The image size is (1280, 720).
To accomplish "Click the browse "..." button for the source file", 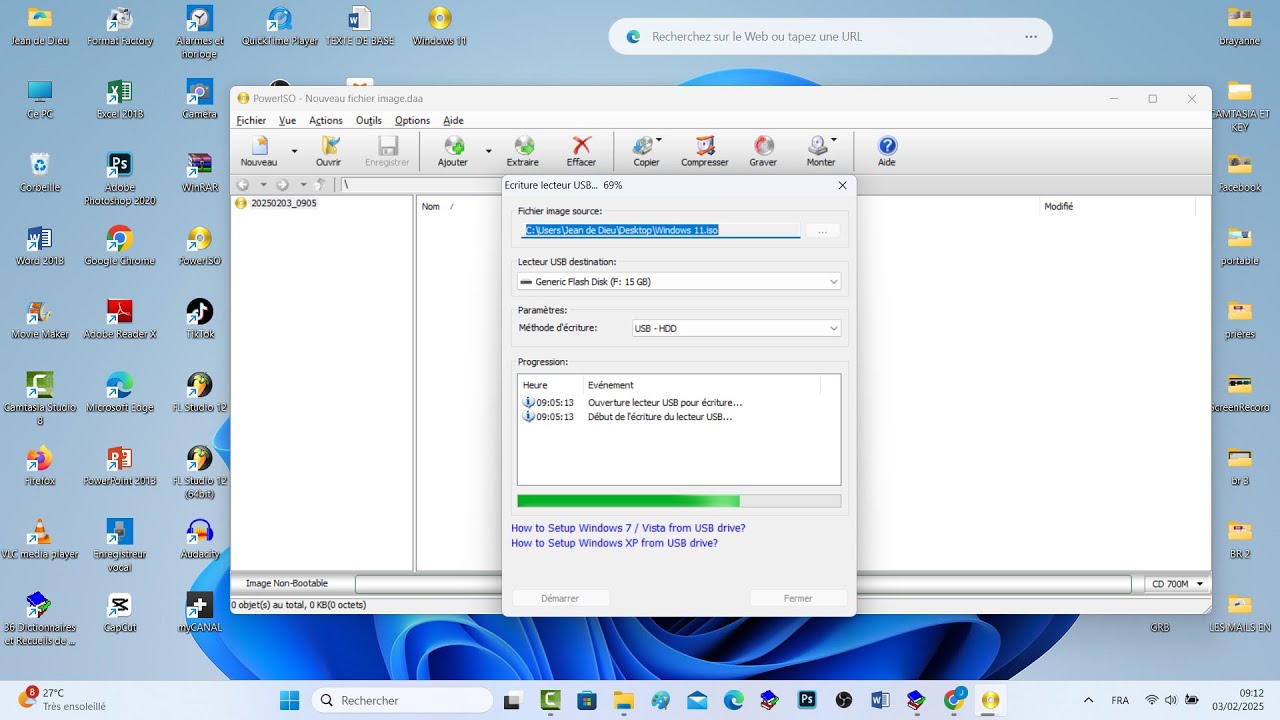I will coord(822,231).
